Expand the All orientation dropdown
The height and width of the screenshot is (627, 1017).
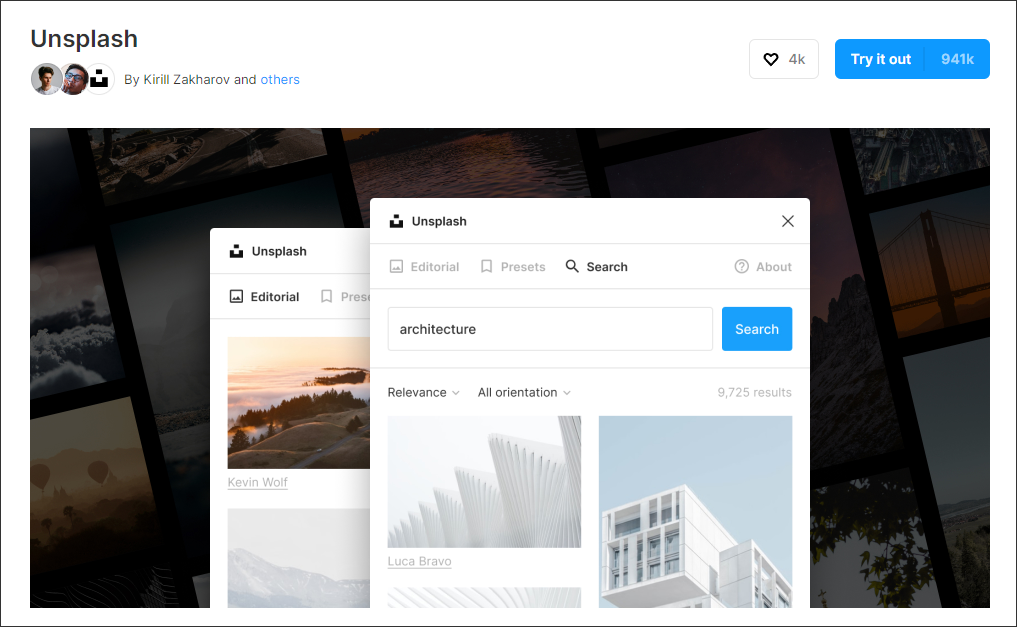tap(524, 392)
